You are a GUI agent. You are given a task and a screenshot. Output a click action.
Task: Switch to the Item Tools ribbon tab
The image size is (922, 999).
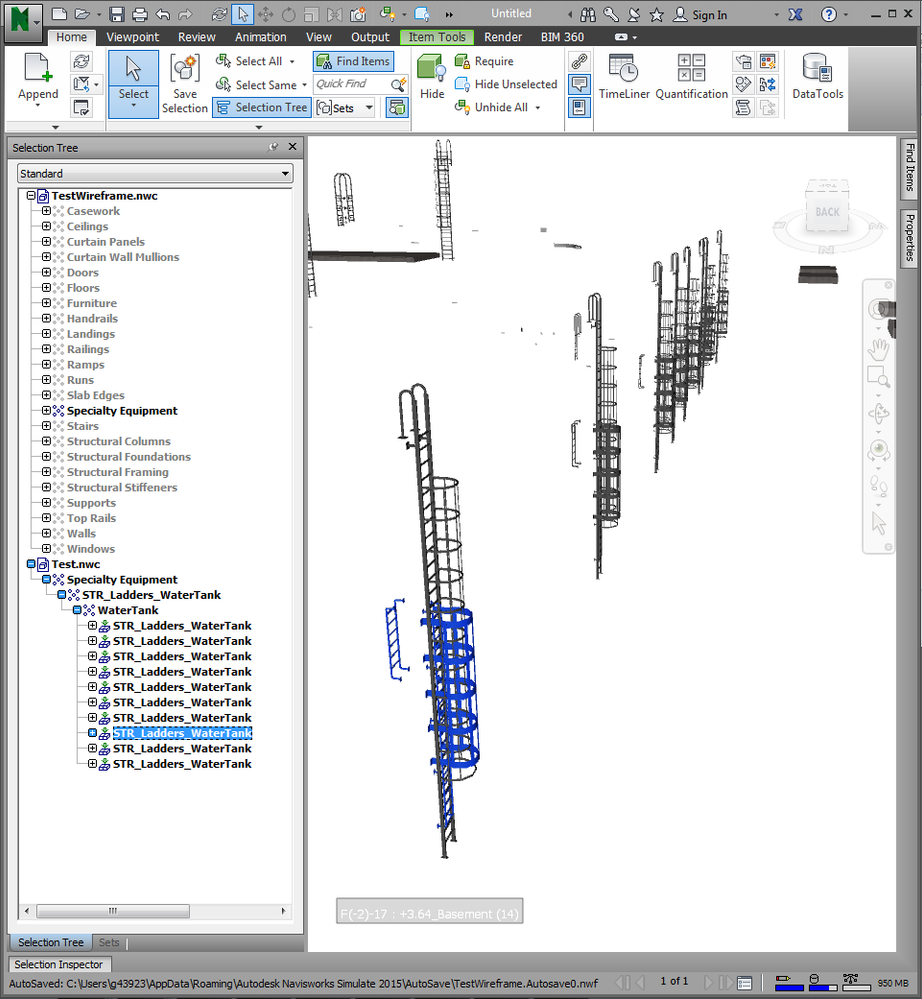[437, 37]
